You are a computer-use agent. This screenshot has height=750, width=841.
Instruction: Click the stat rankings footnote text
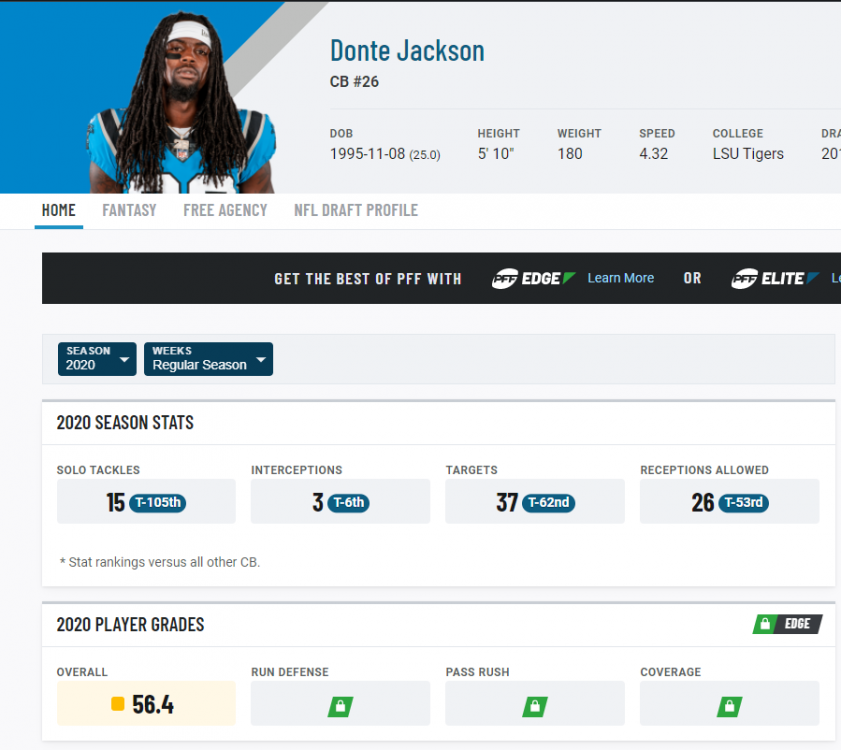[x=159, y=562]
